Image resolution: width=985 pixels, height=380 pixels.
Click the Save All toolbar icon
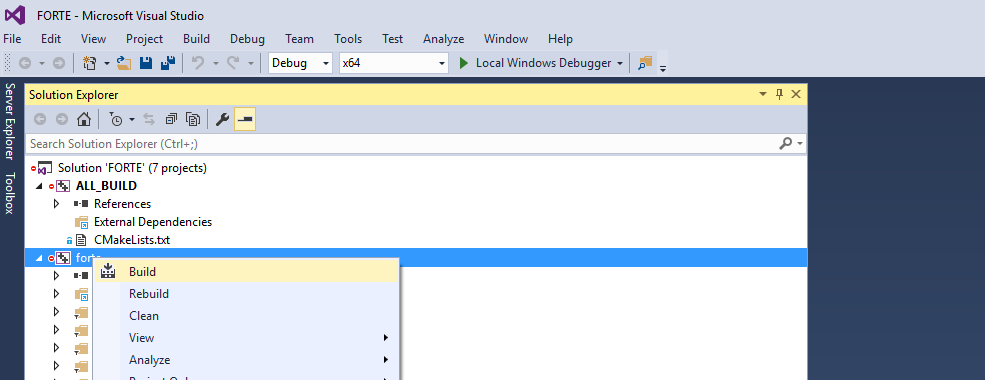pos(168,63)
